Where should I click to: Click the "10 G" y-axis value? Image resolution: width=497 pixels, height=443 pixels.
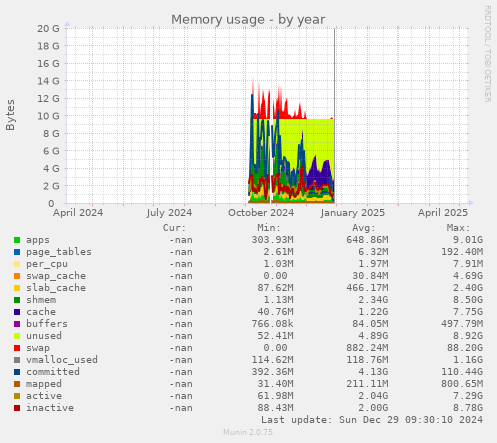[x=48, y=116]
